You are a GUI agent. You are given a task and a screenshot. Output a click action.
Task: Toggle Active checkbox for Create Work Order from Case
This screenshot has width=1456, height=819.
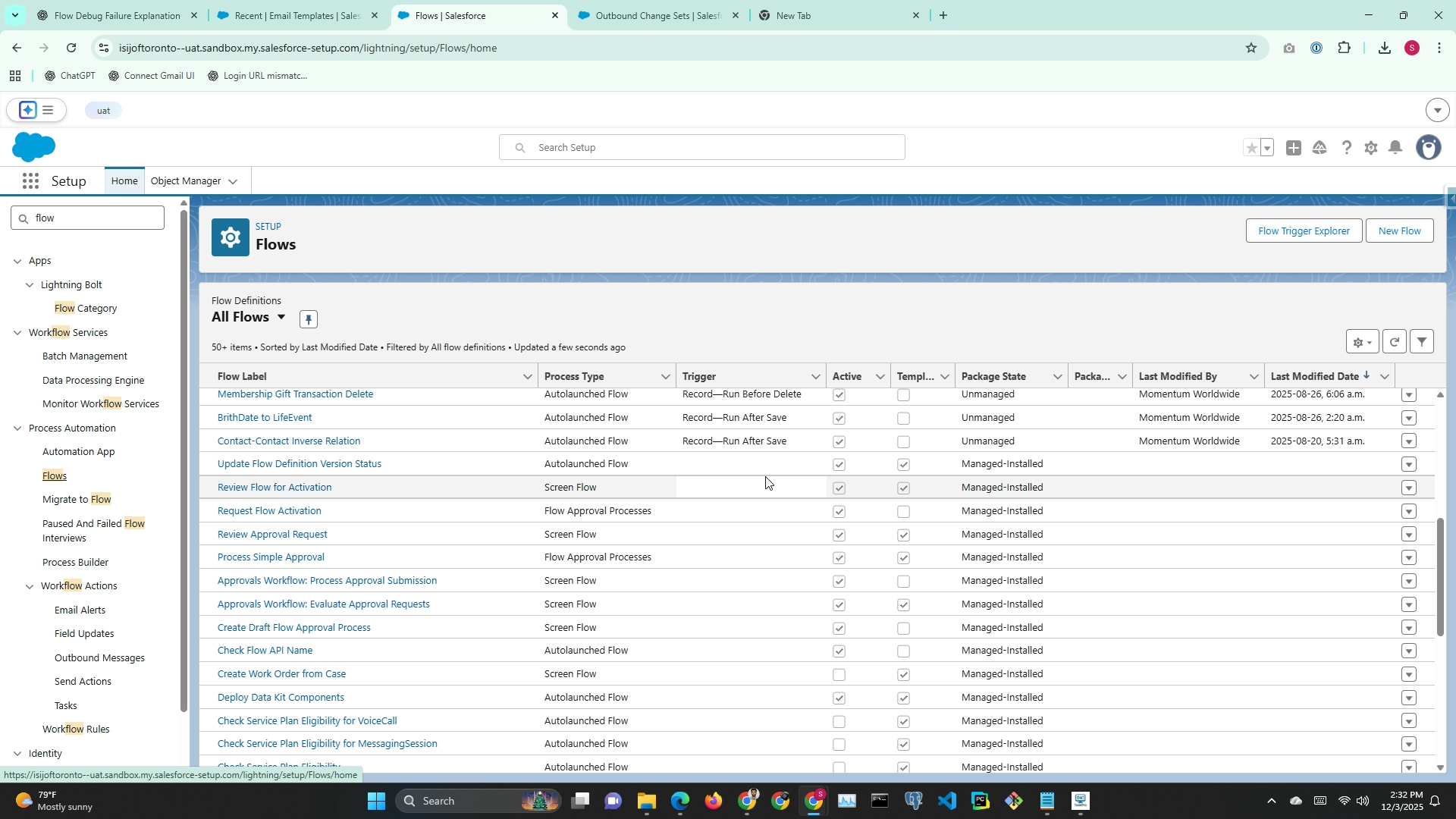tap(839, 675)
